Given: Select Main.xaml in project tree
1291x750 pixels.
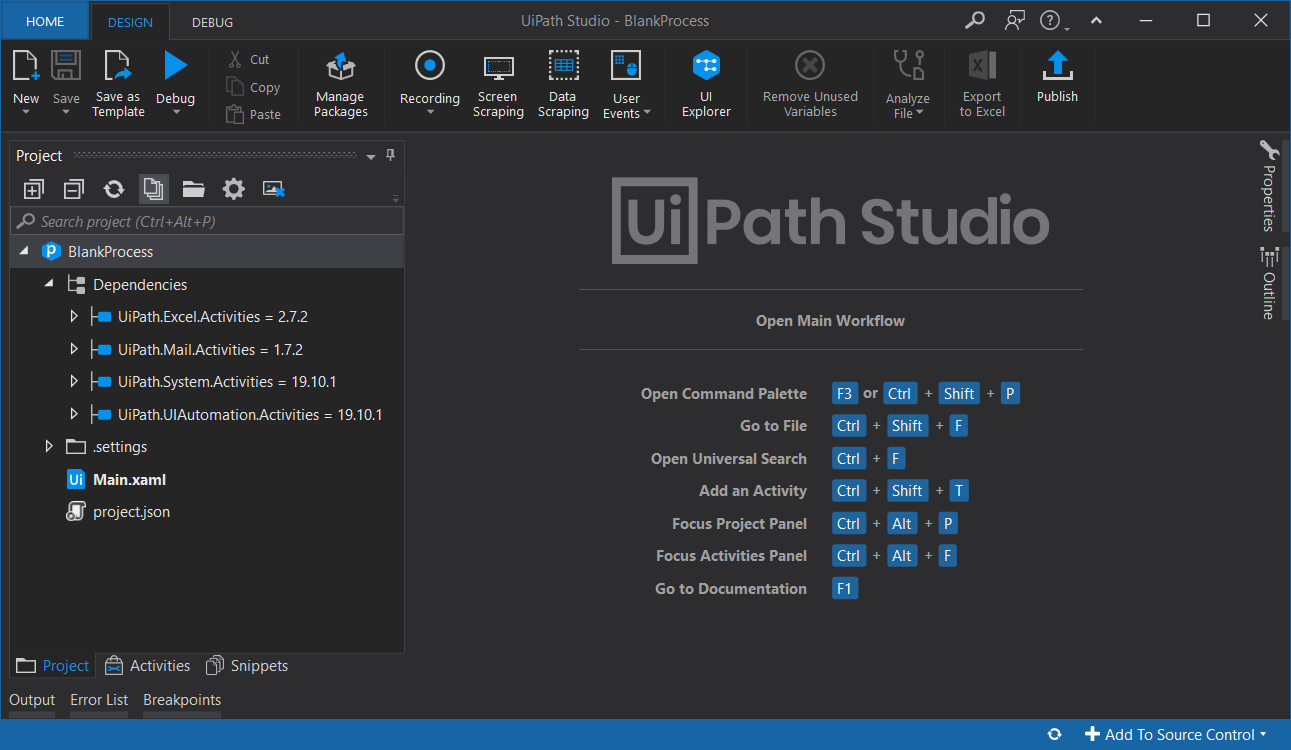Looking at the screenshot, I should tap(129, 480).
